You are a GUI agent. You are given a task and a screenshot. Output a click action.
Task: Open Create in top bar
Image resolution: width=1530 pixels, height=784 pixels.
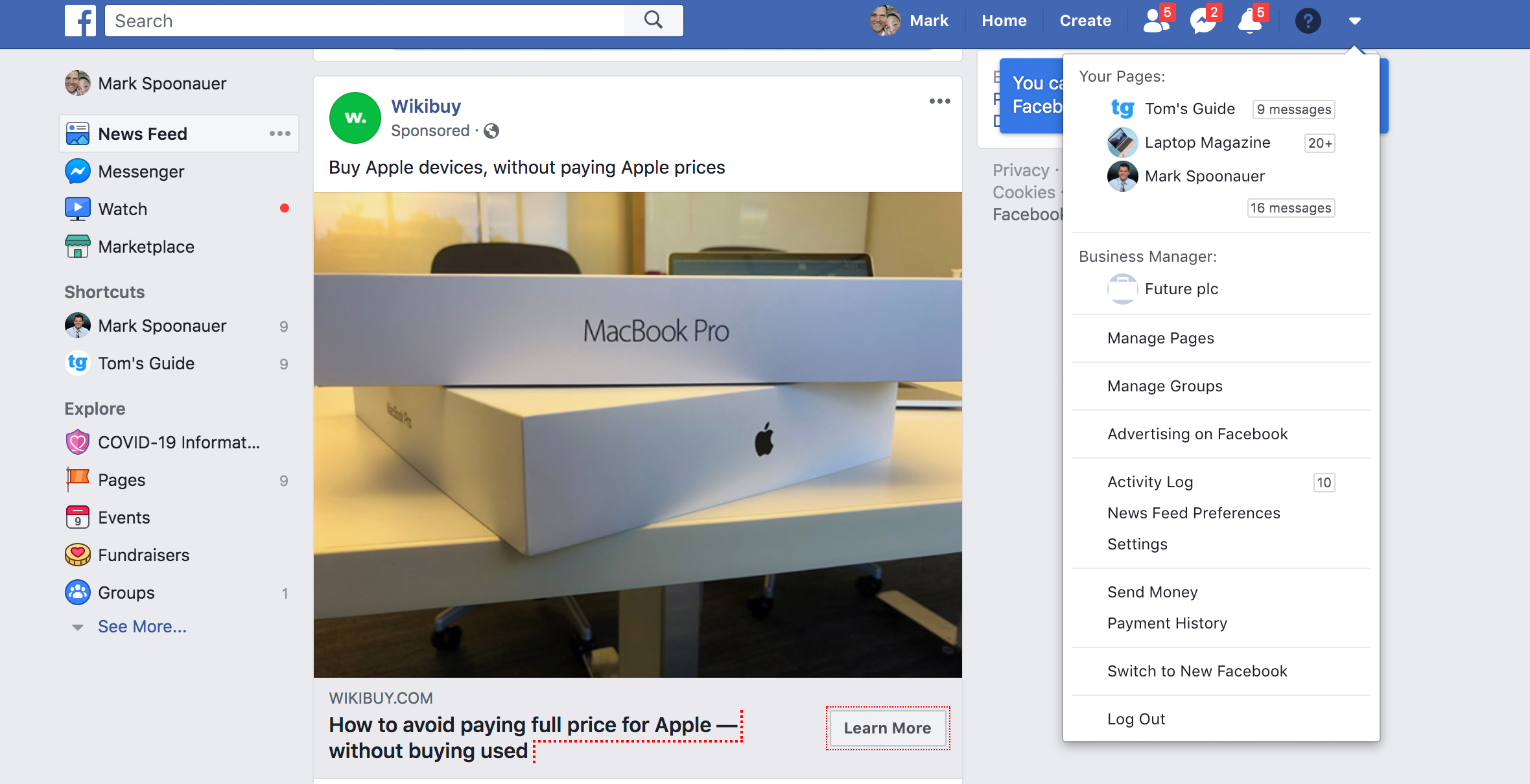[1085, 21]
